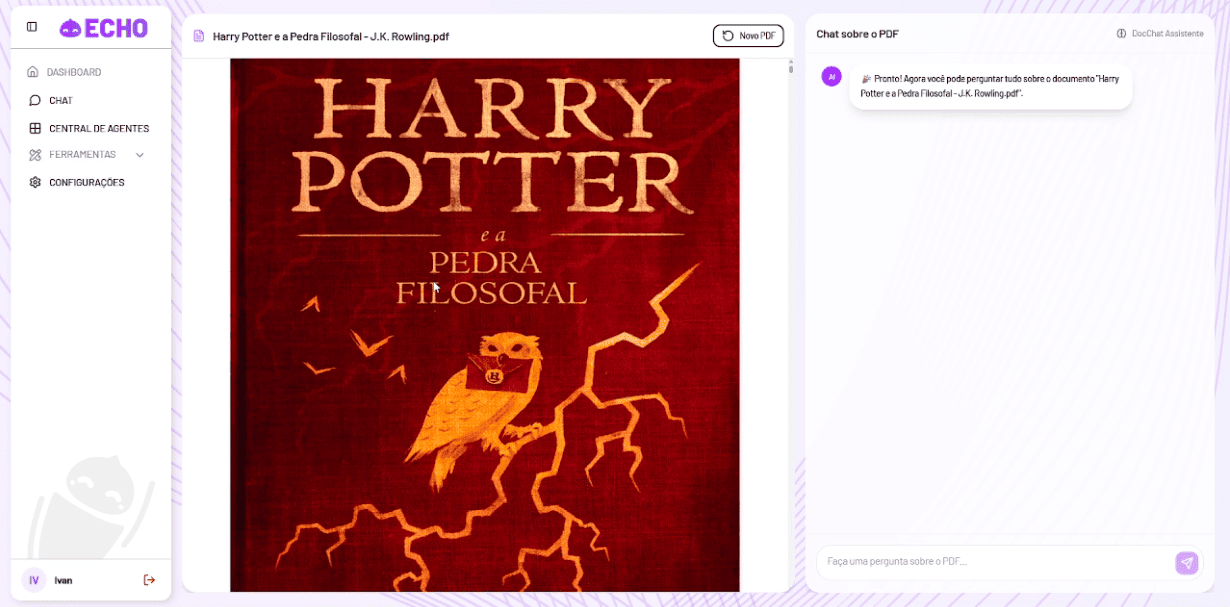Click the PDF document icon in header
This screenshot has width=1230, height=607.
(199, 36)
